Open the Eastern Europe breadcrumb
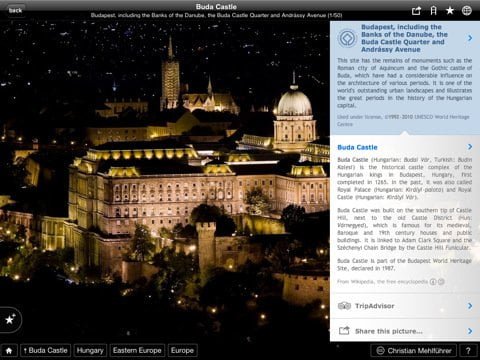The width and height of the screenshot is (480, 360). click(137, 351)
